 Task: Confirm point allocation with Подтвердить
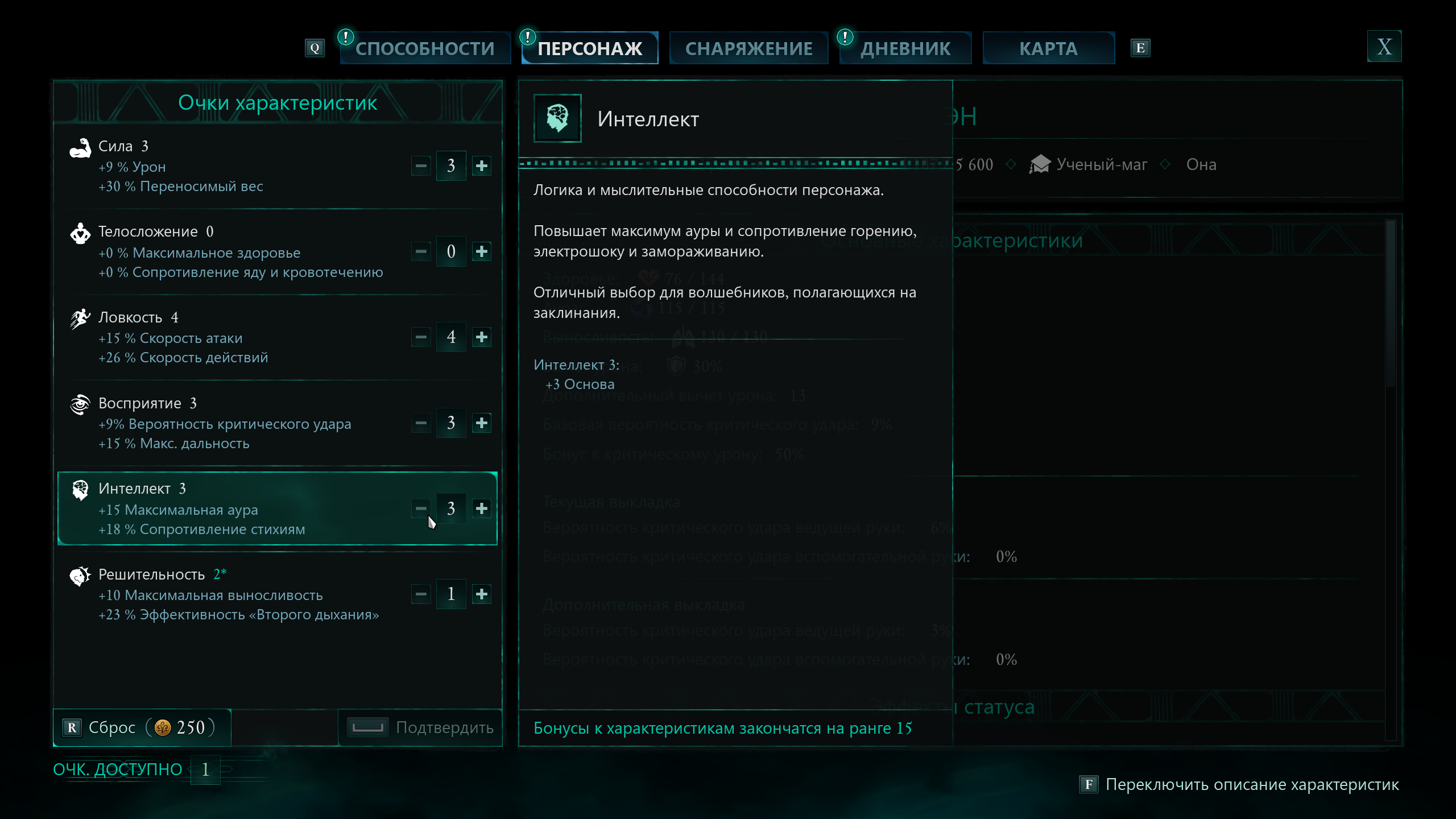420,727
